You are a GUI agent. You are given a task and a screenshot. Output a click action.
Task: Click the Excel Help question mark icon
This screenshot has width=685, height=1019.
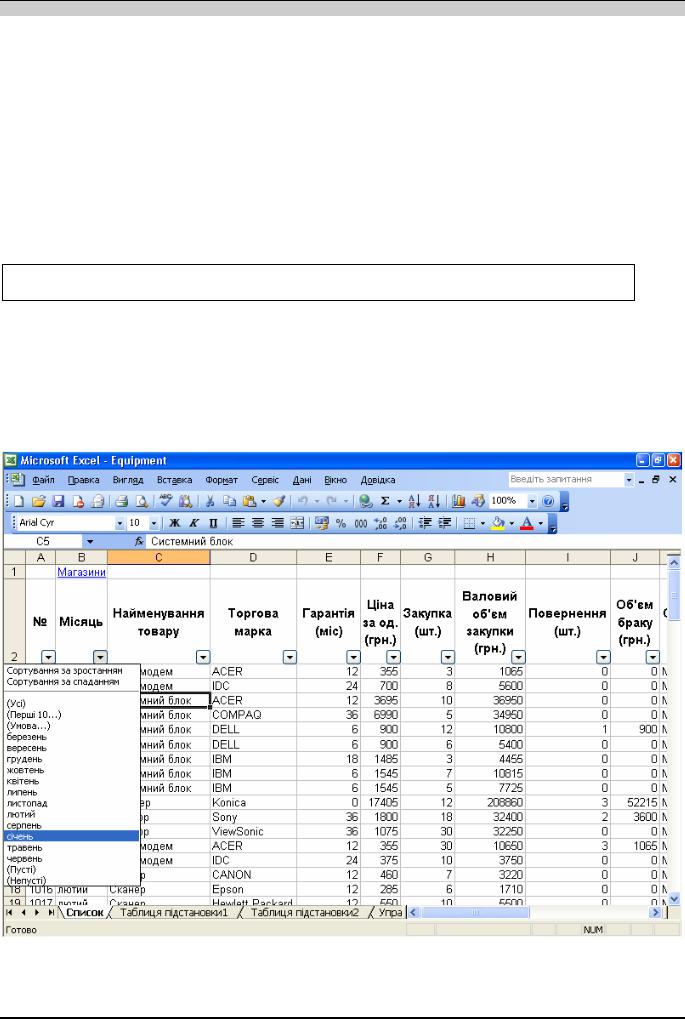548,501
